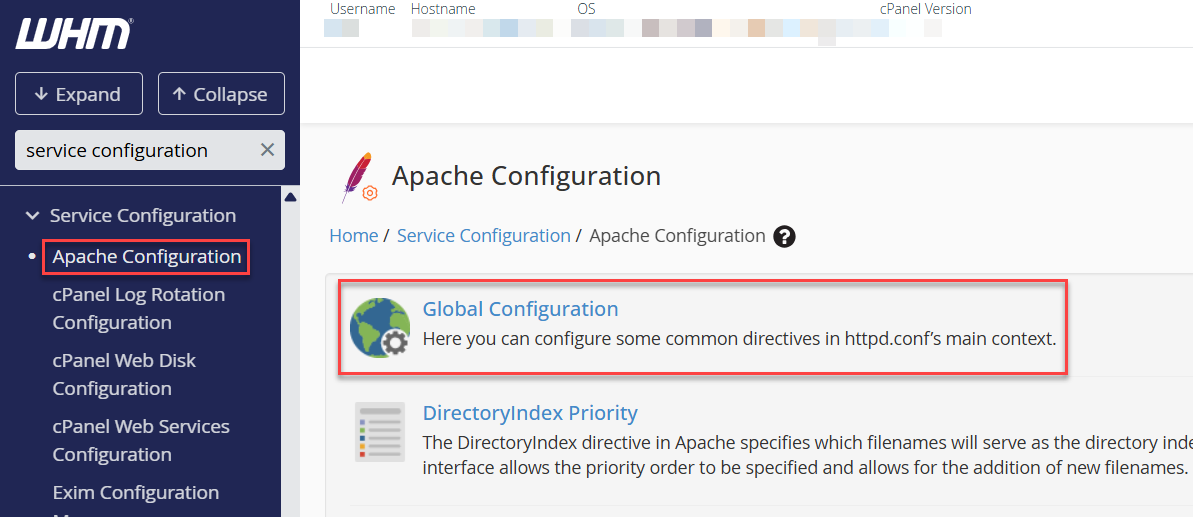Open the DirectoryIndex Priority link
The image size is (1193, 517).
(530, 413)
